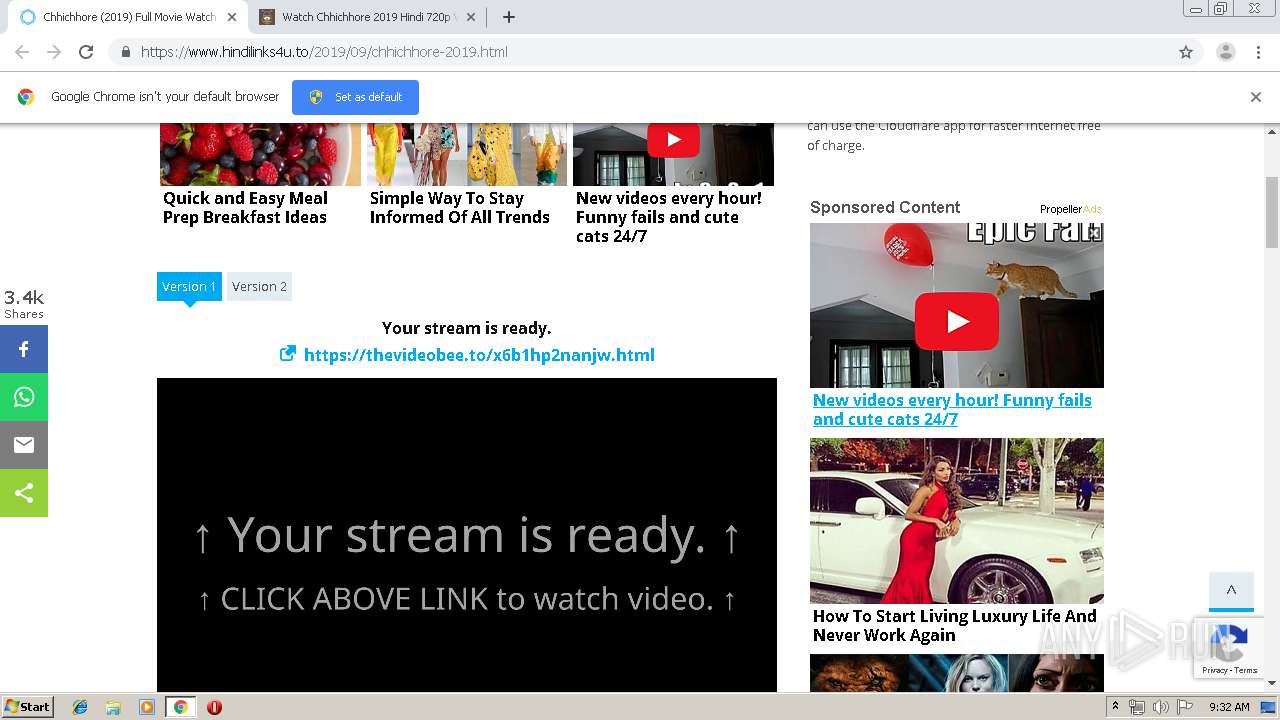1280x720 pixels.
Task: Play the small cat video thumbnail
Action: 673,140
